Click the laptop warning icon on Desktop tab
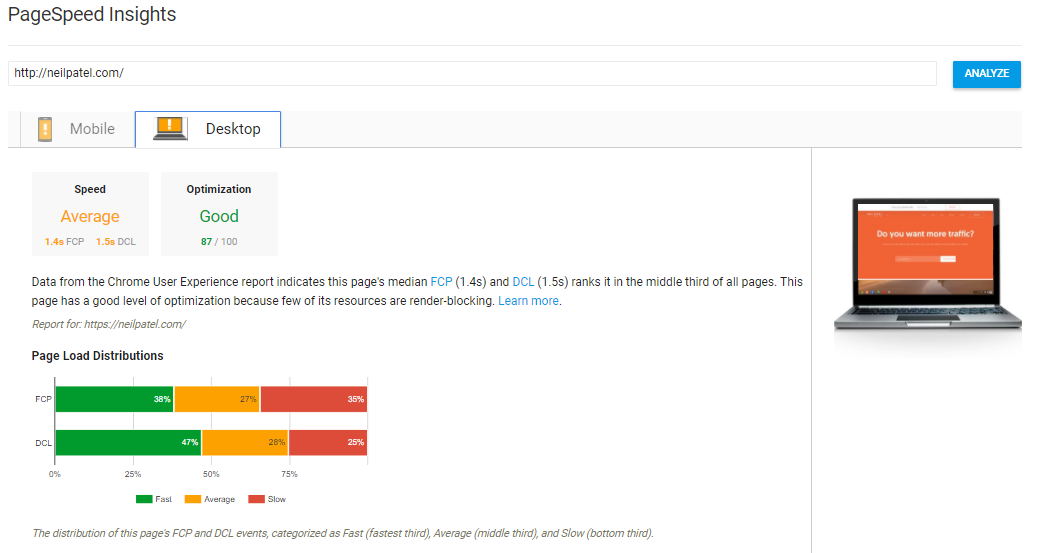This screenshot has height=553, width=1058. [170, 128]
